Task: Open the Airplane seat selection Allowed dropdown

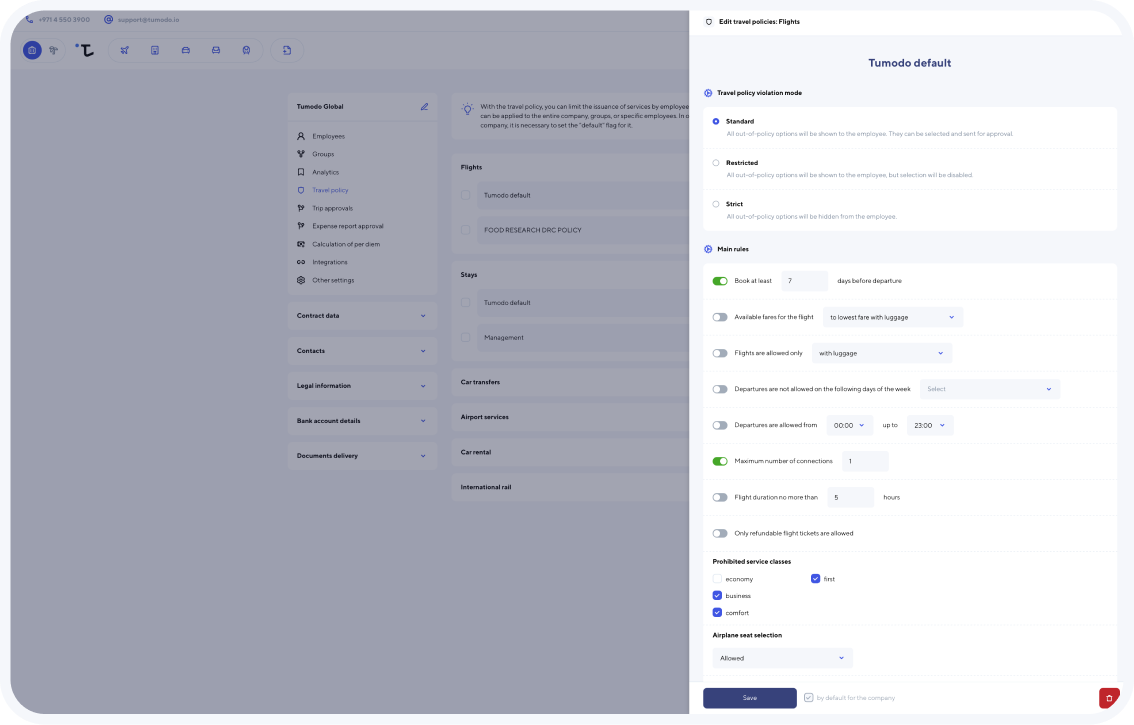Action: [x=783, y=658]
